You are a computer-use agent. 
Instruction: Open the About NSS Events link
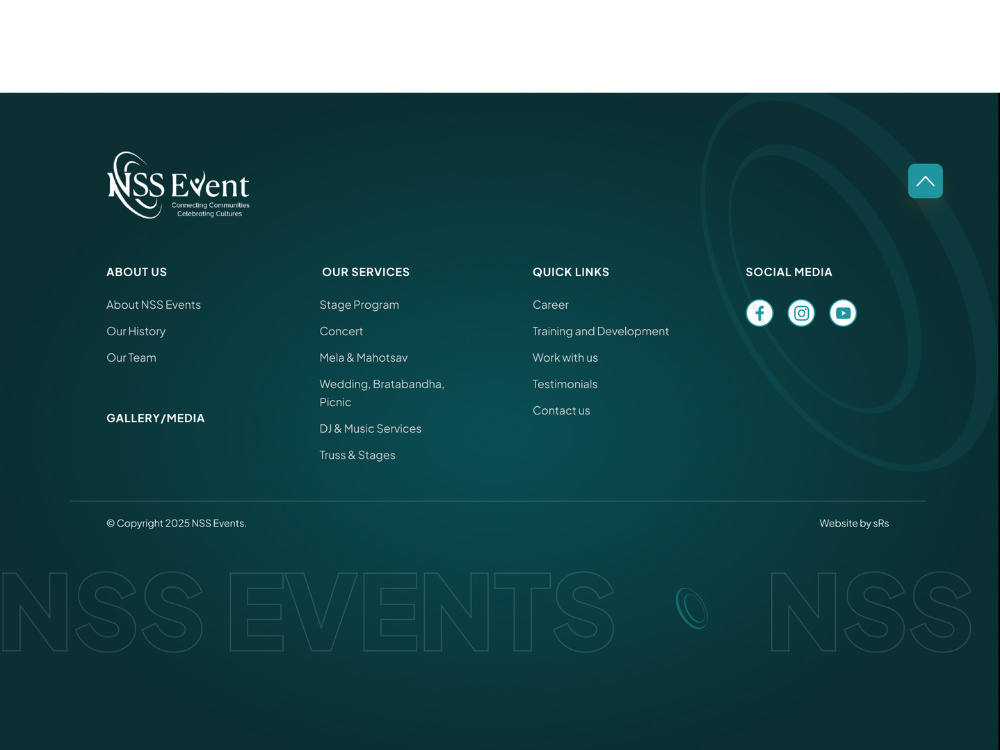pyautogui.click(x=154, y=305)
